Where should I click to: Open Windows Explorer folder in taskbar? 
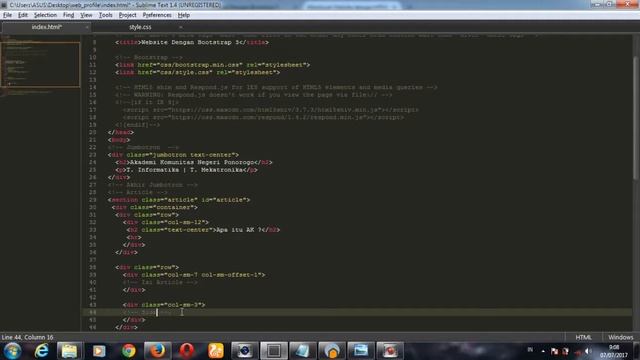(69, 351)
